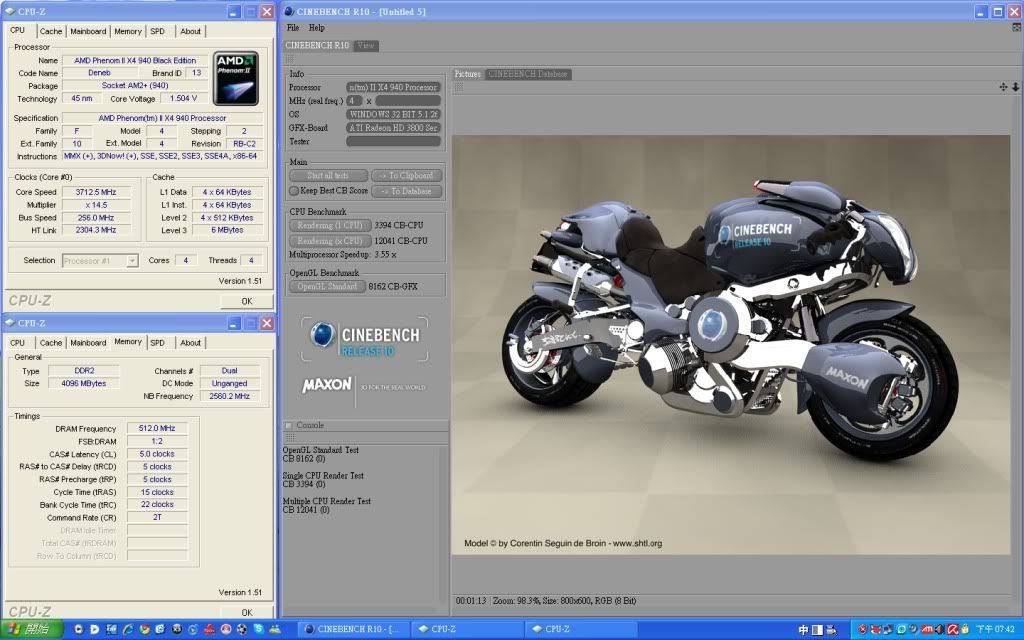Open Skype from the quick launch bar

coord(259,629)
